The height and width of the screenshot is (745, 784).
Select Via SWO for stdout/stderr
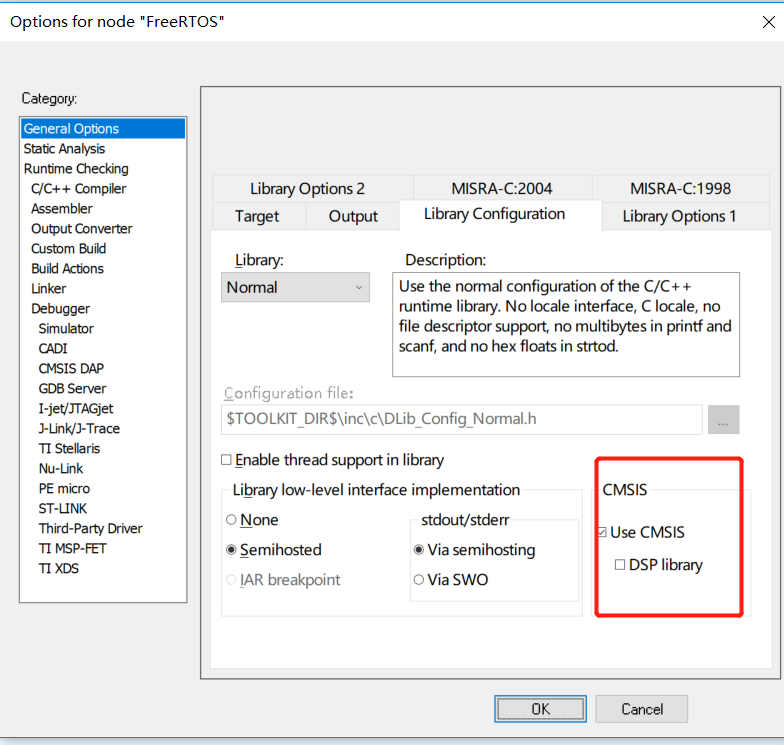click(419, 580)
